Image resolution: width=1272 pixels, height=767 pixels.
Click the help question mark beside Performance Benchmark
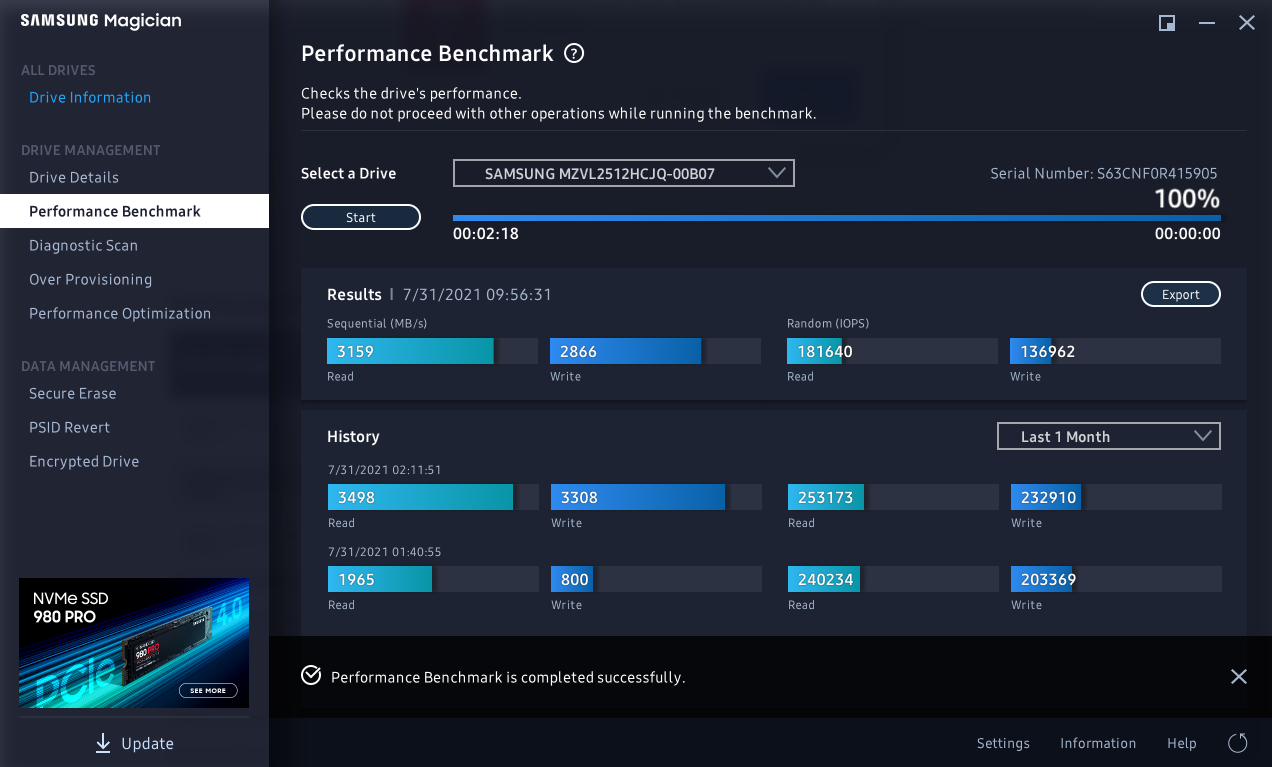(574, 54)
